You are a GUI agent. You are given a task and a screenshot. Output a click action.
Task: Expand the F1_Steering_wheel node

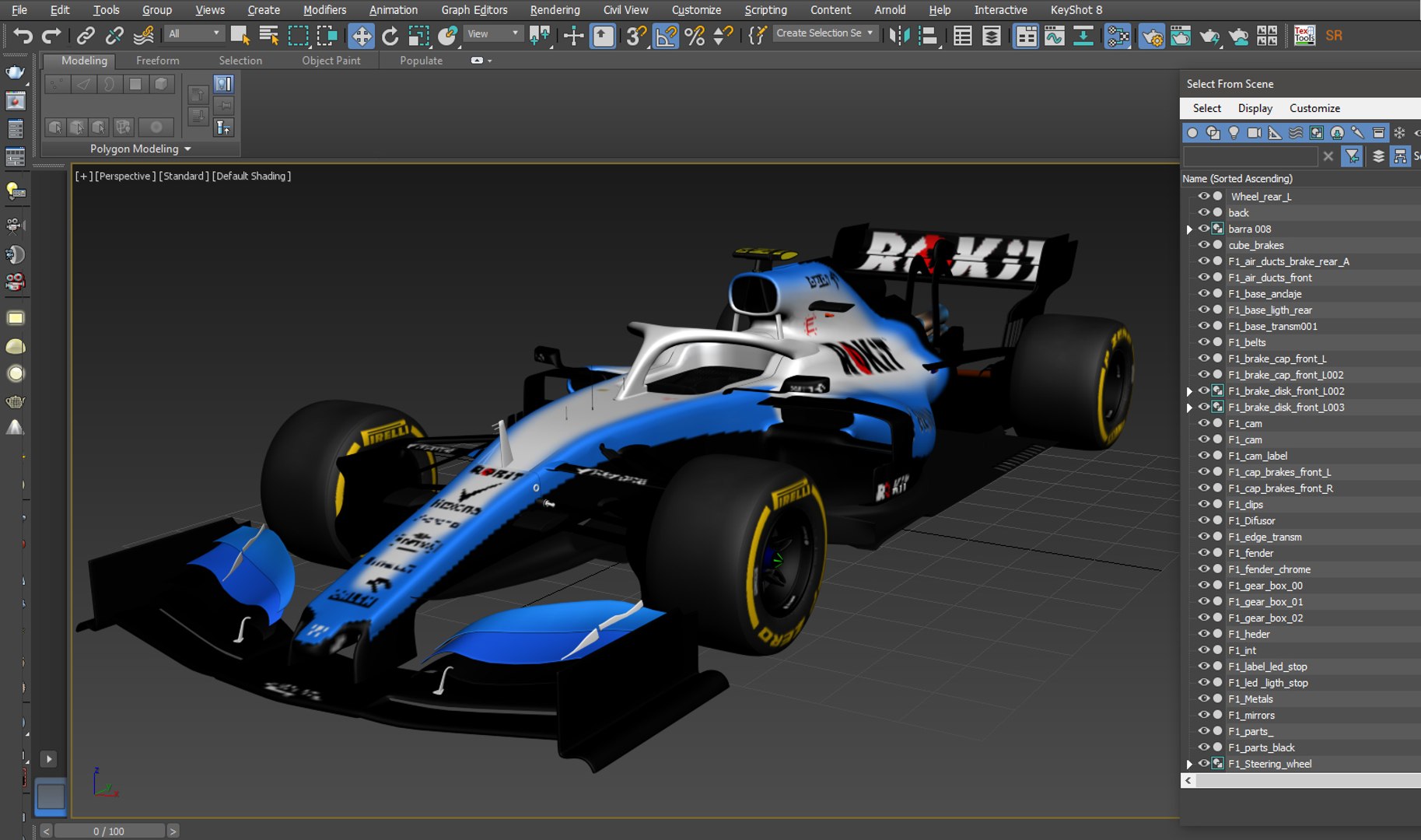(1189, 765)
